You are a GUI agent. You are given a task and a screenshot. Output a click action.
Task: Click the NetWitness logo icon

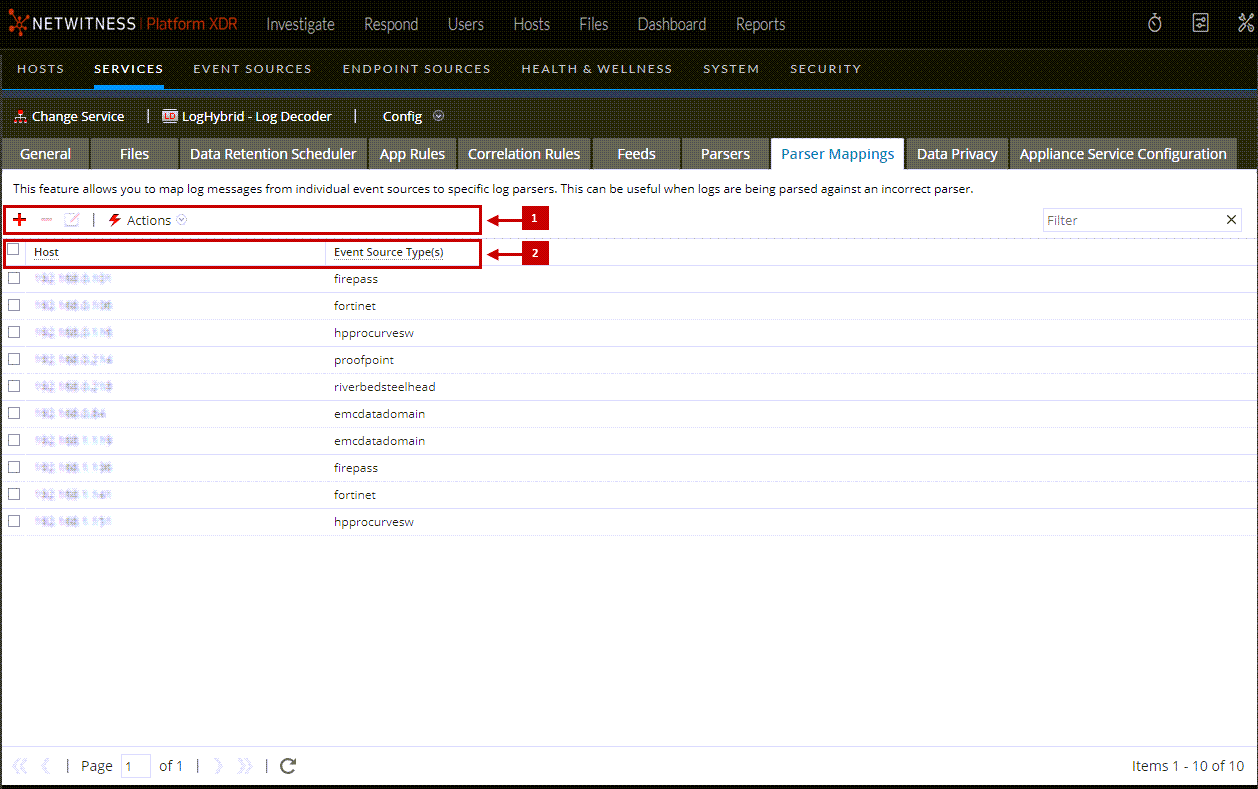click(x=19, y=24)
